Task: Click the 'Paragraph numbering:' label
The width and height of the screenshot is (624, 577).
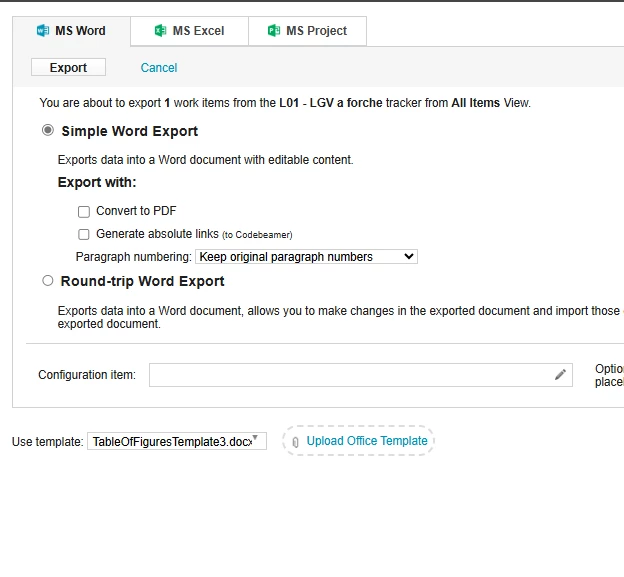Action: [x=134, y=257]
